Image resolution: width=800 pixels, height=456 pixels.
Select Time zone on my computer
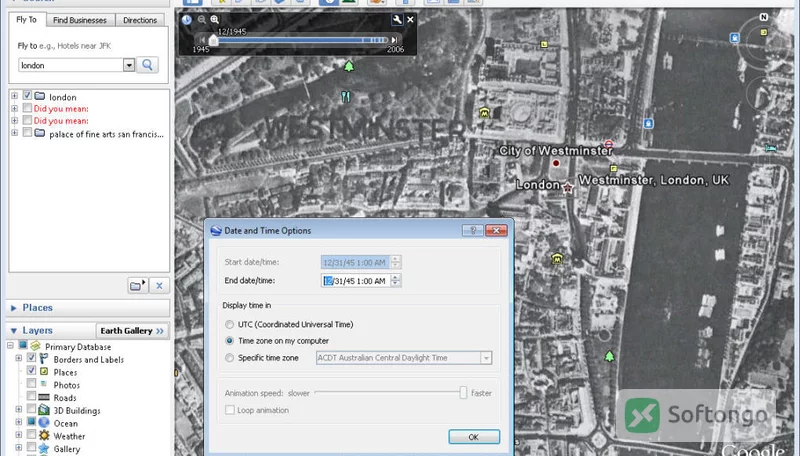[x=230, y=341]
